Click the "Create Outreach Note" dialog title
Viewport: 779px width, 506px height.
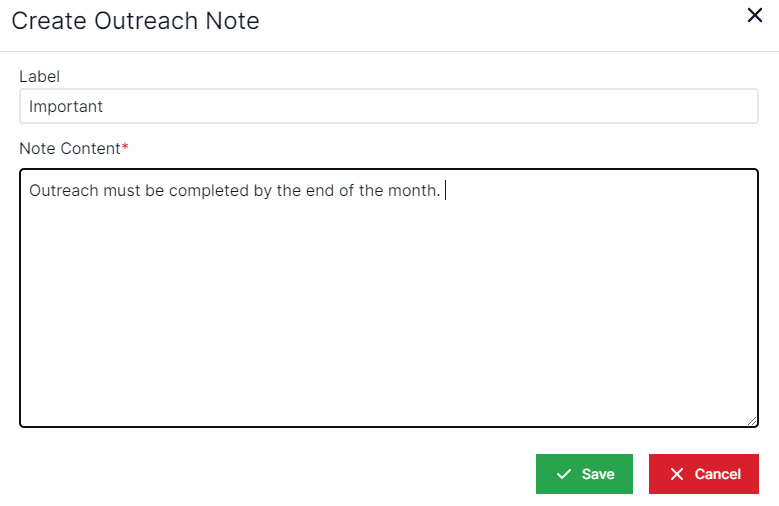point(135,20)
